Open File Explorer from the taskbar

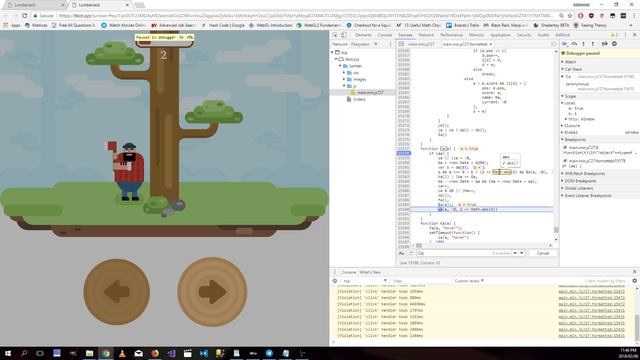tap(89, 353)
